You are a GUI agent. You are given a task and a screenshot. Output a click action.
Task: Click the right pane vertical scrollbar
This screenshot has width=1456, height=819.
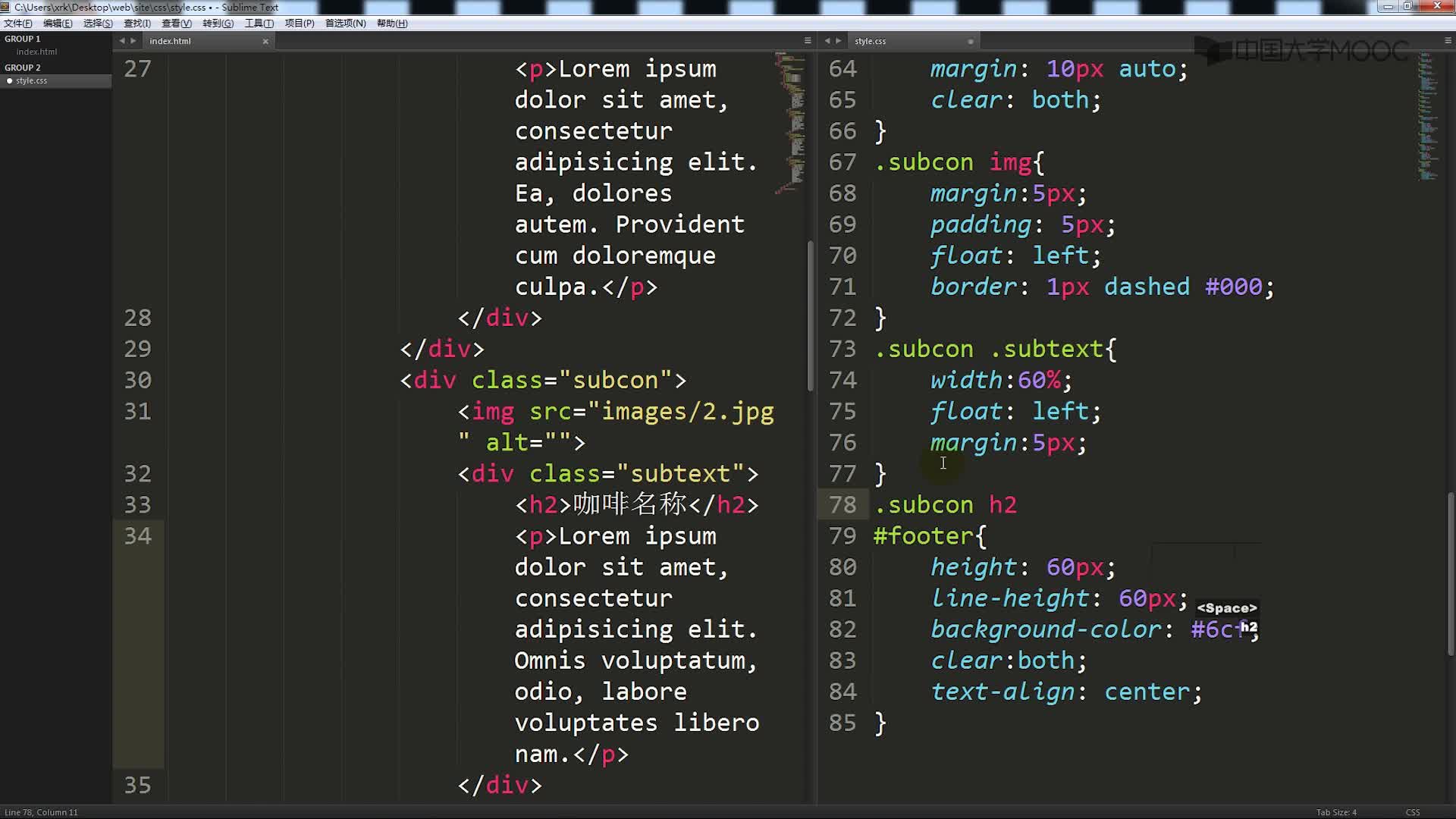[1451, 574]
